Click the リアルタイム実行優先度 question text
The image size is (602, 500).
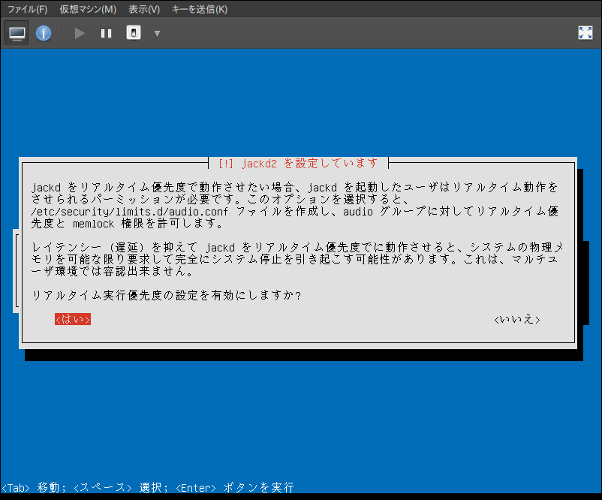[166, 295]
